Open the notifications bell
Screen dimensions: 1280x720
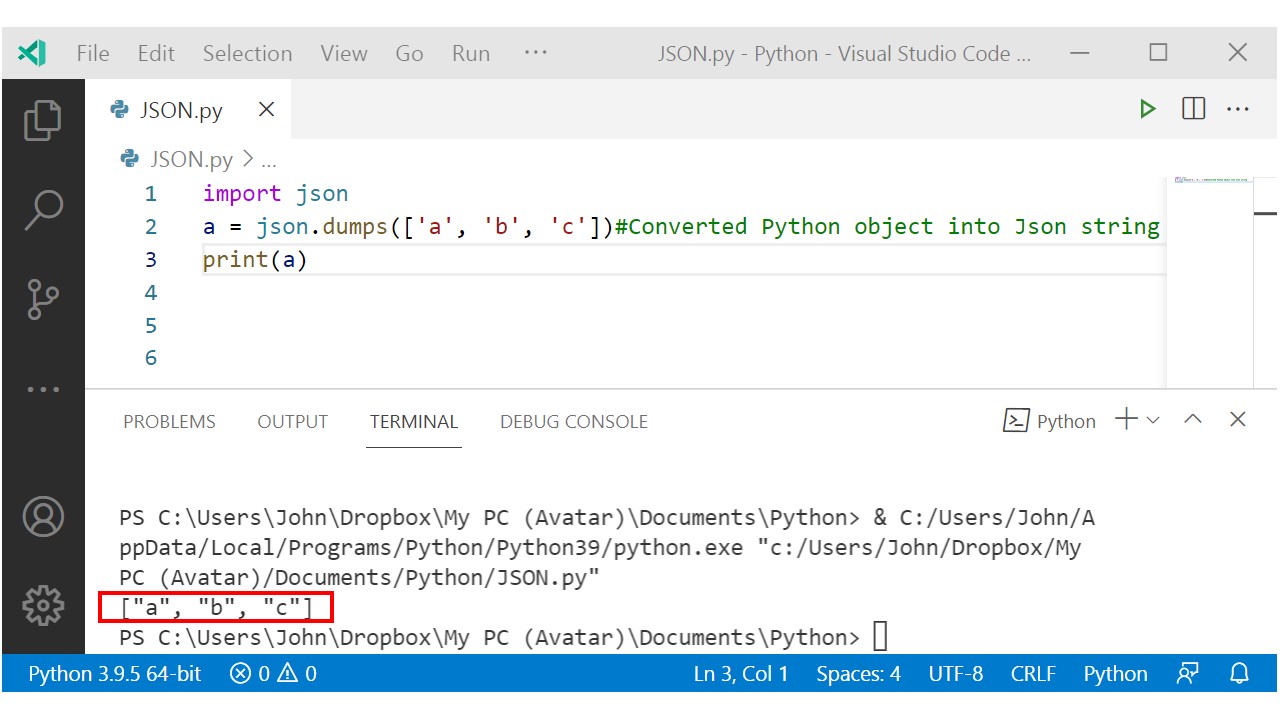pos(1238,673)
